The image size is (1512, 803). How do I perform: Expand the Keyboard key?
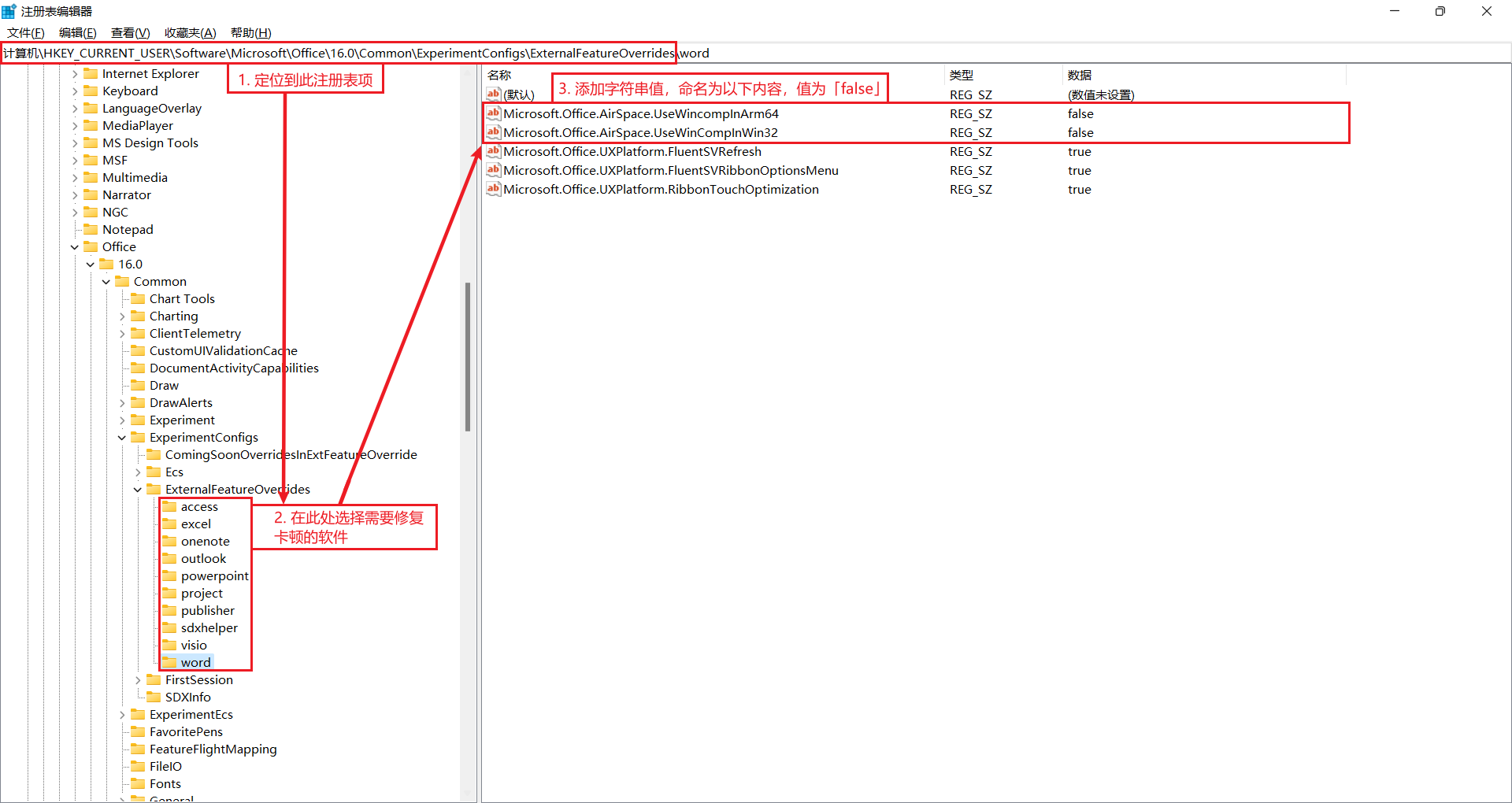[x=75, y=91]
